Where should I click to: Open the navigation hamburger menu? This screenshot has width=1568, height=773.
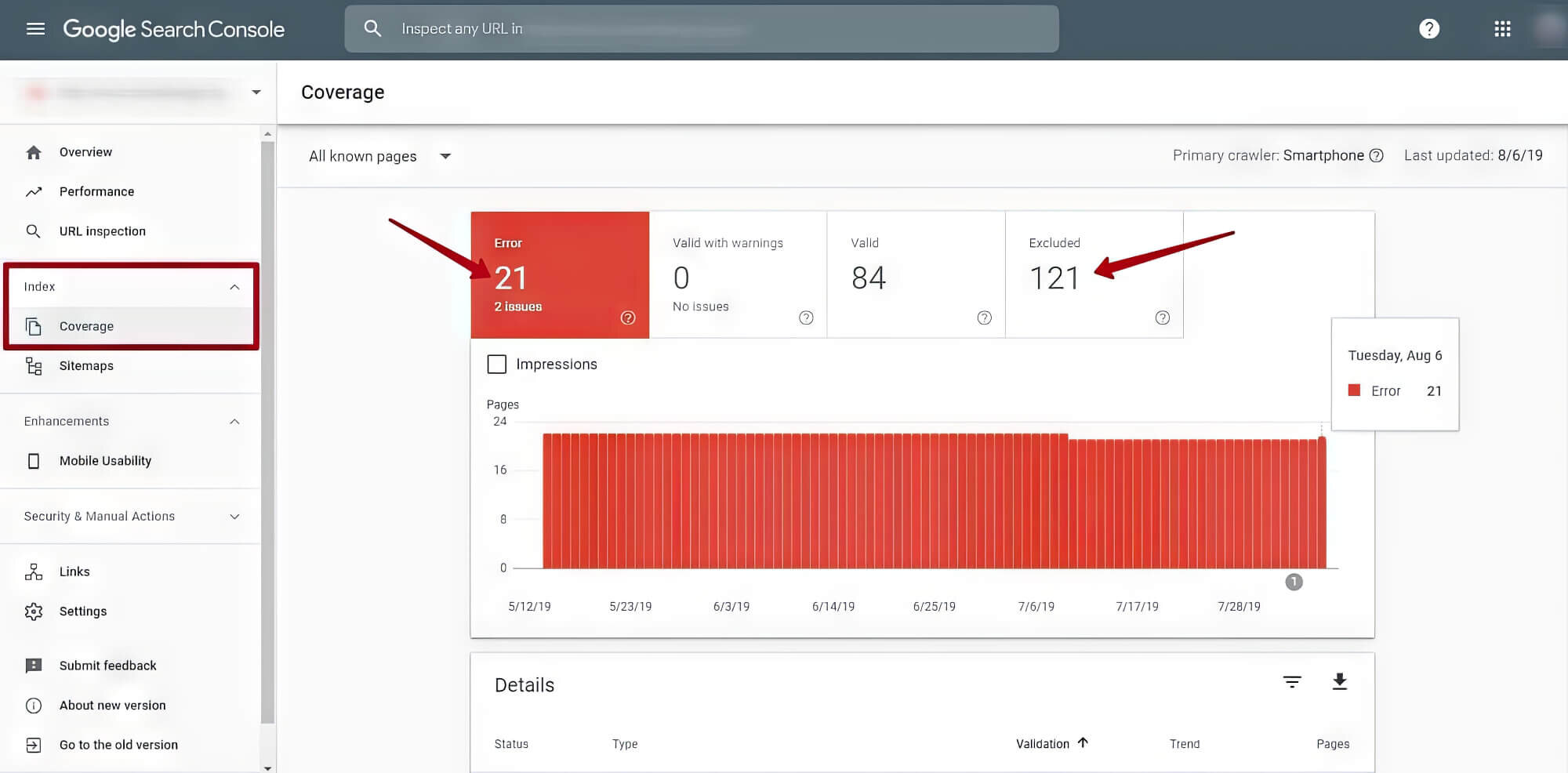(35, 29)
